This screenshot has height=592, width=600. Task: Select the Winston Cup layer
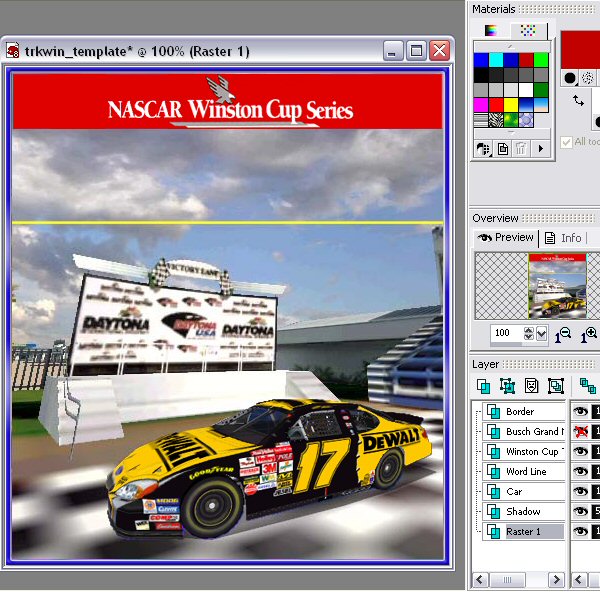(523, 452)
